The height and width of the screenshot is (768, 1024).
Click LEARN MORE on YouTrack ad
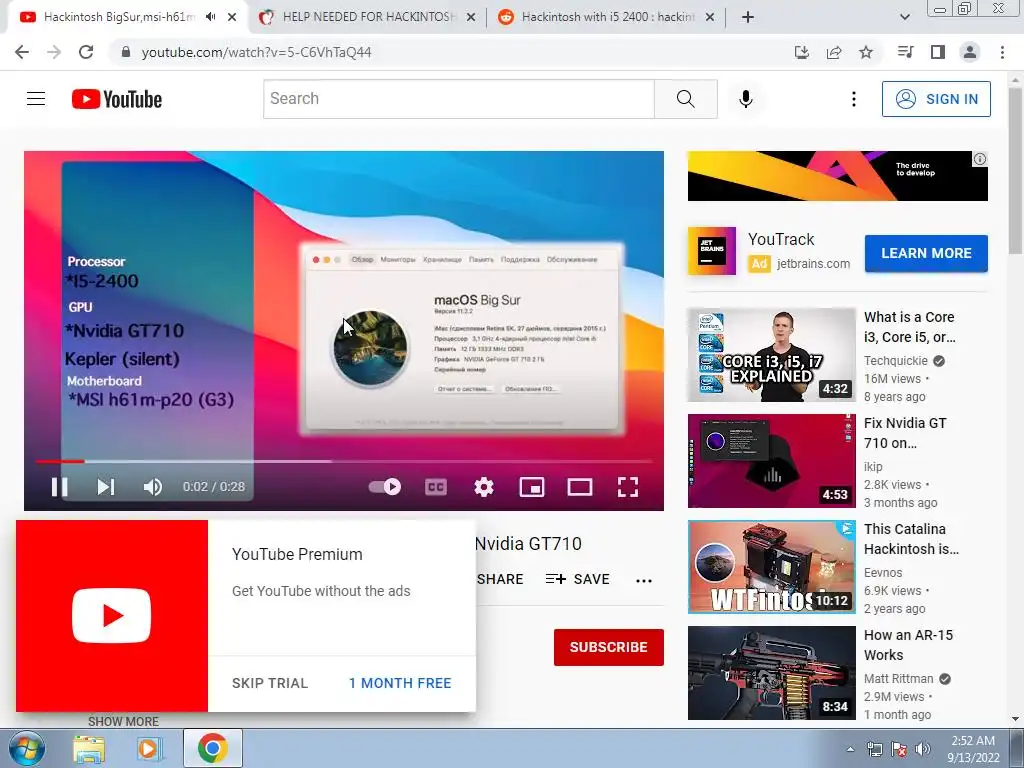[x=926, y=253]
